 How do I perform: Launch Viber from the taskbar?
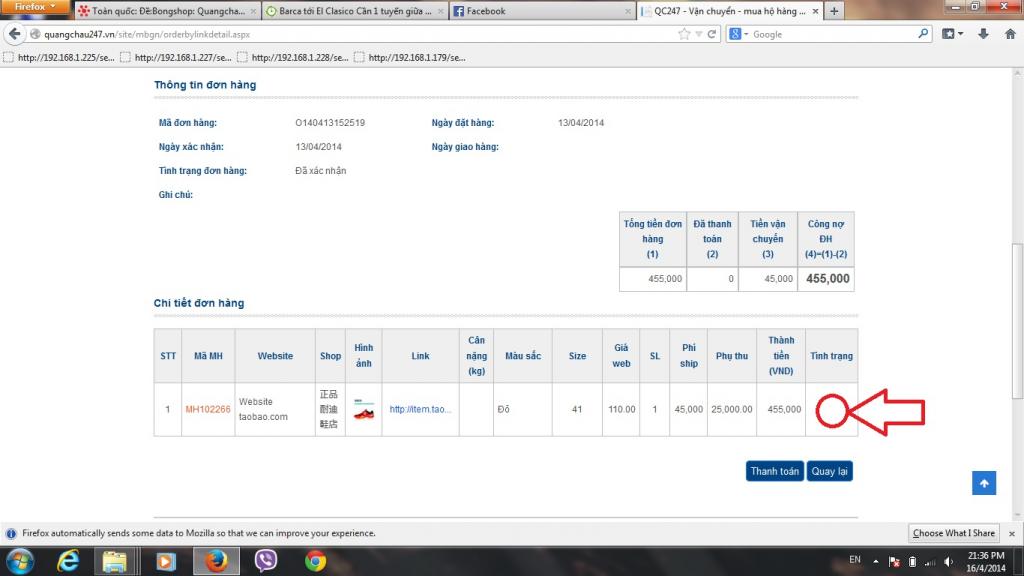coord(267,561)
